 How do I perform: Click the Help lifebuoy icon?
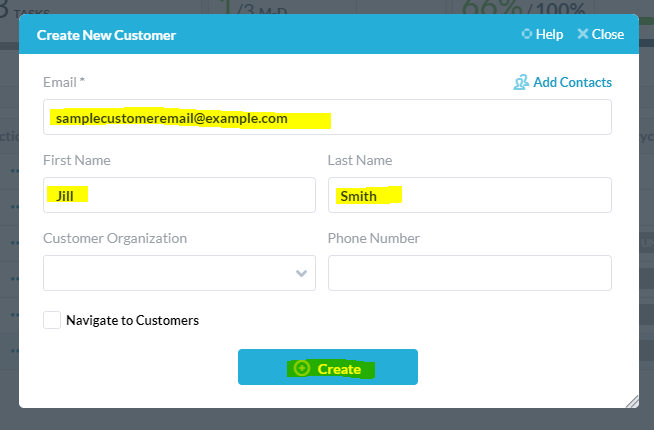pyautogui.click(x=527, y=34)
